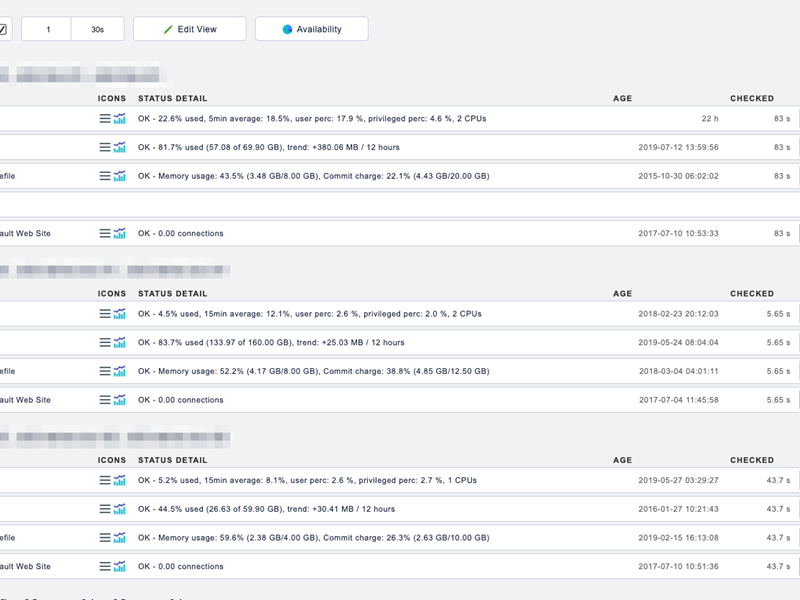Sort first table by AGE column header
Image resolution: width=800 pixels, height=600 pixels.
[622, 99]
